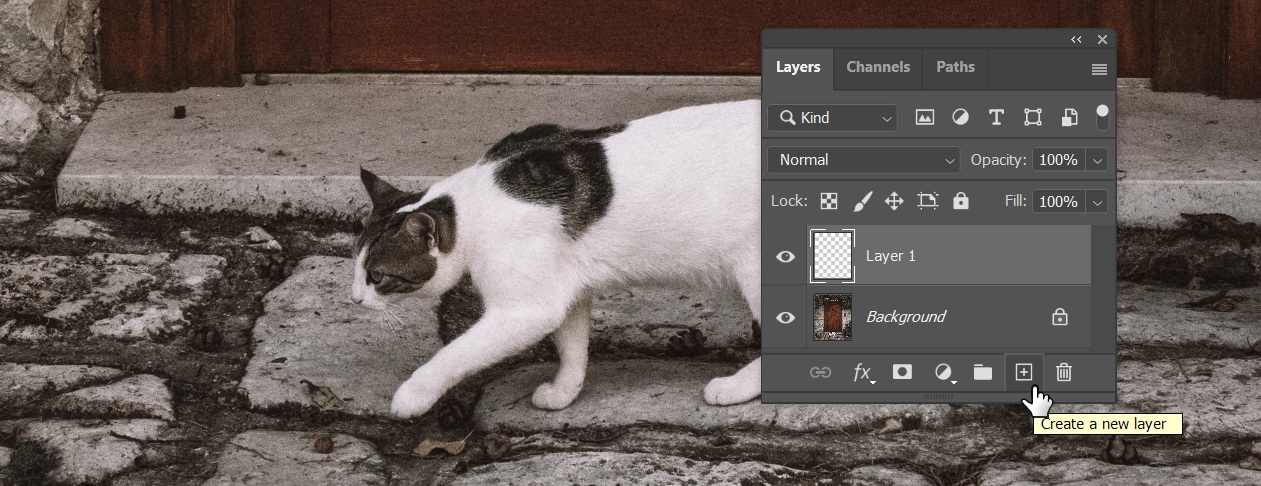Lock transparent pixels
The width and height of the screenshot is (1261, 486).
tap(829, 201)
